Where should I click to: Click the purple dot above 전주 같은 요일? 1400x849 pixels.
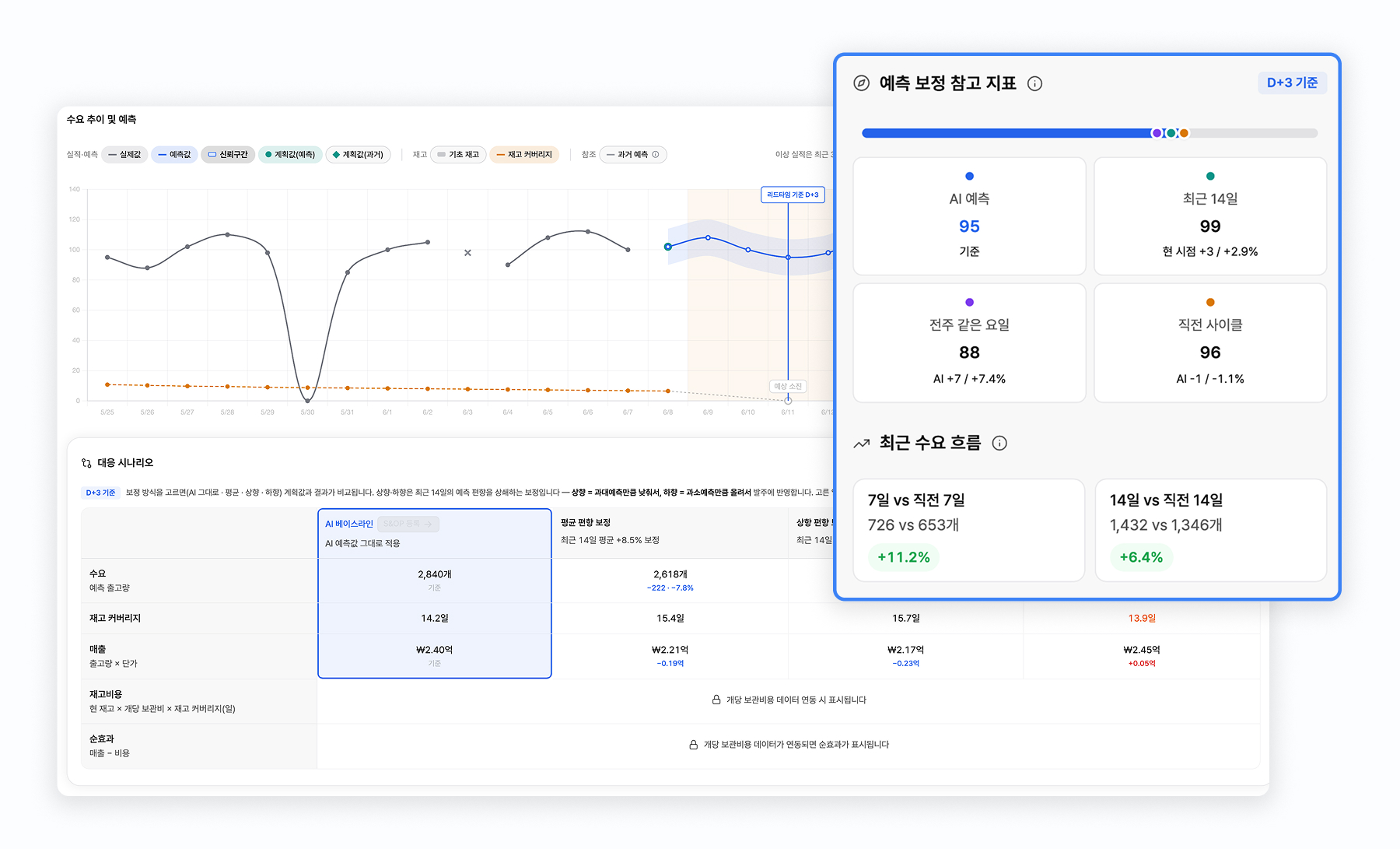click(x=969, y=302)
